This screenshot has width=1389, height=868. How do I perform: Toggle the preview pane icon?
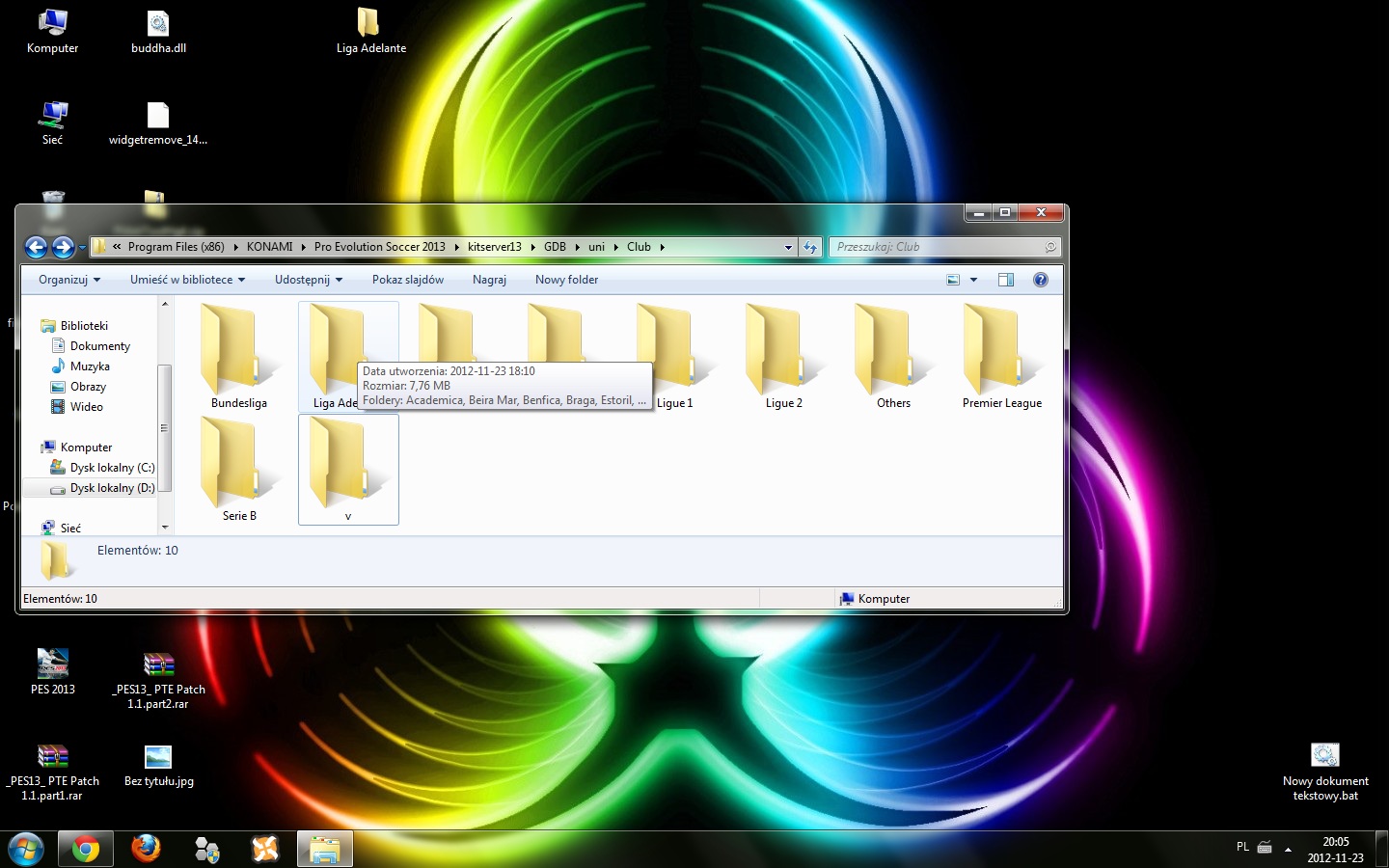pyautogui.click(x=1005, y=280)
